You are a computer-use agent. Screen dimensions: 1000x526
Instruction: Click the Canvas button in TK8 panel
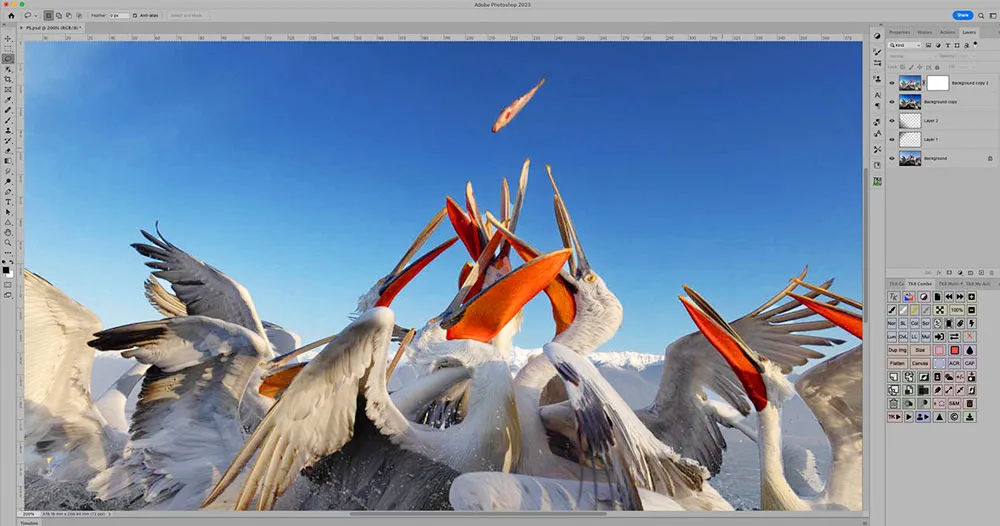tap(920, 363)
